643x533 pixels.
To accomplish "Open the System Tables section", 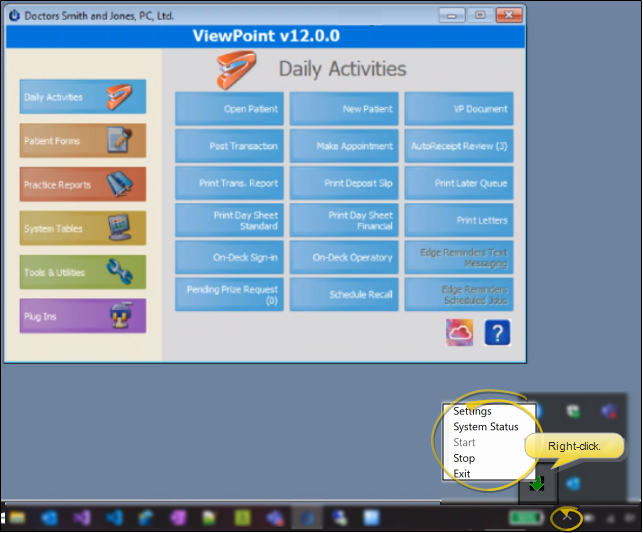I will [x=82, y=228].
